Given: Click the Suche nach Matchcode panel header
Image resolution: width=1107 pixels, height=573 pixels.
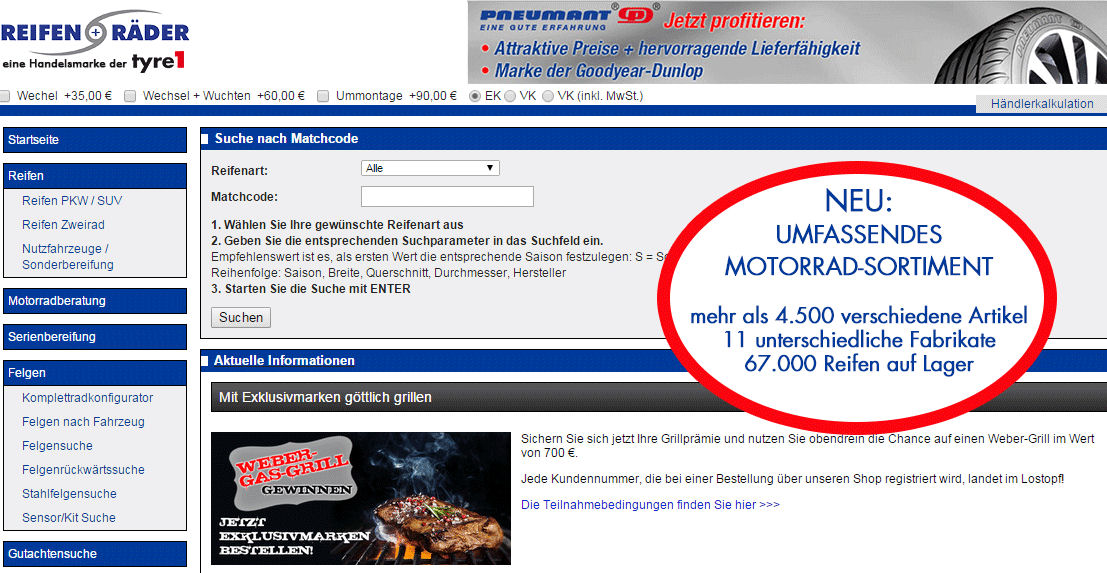Looking at the screenshot, I should [654, 139].
